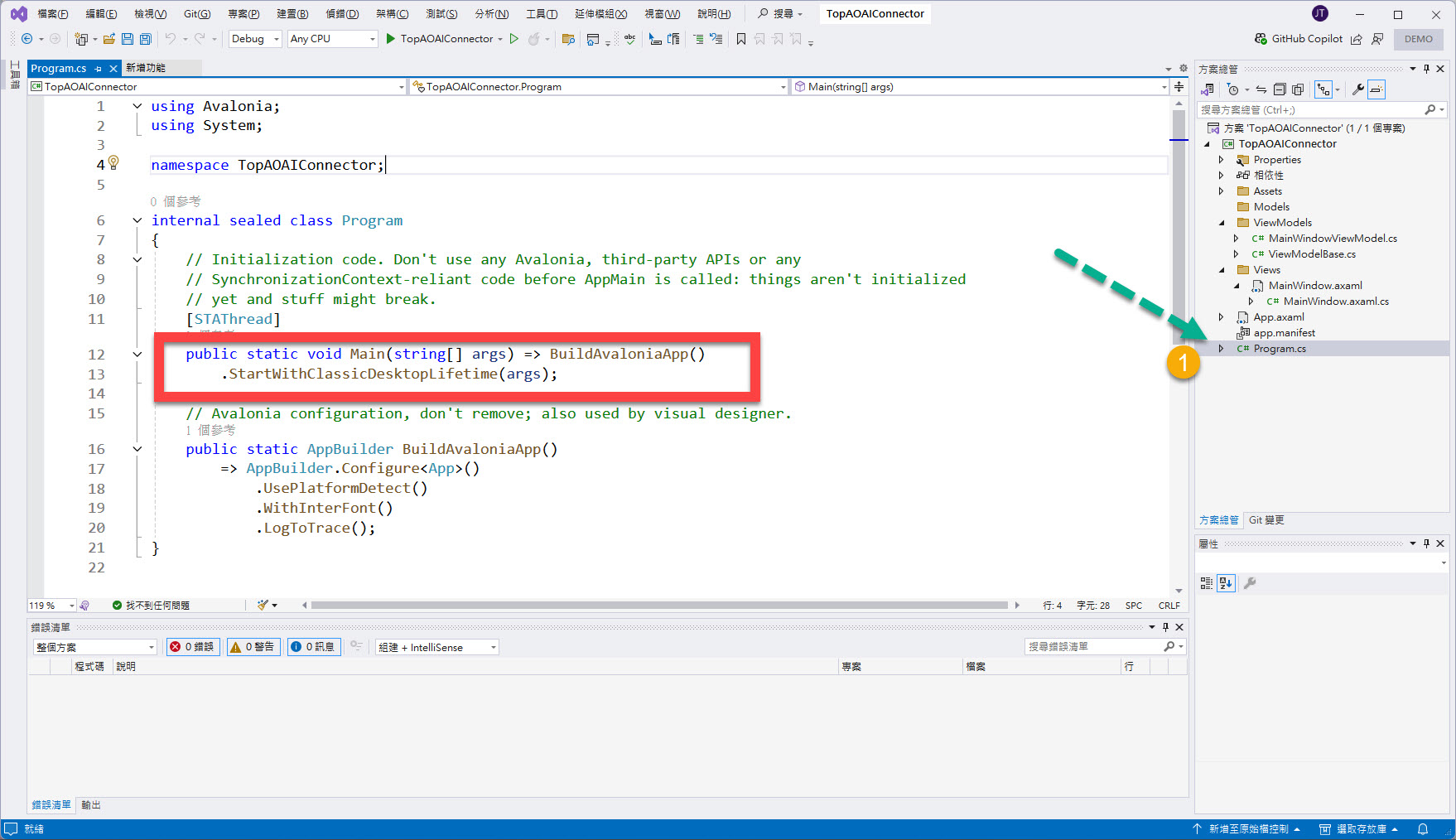The image size is (1456, 840).
Task: Click the Show All Files icon
Action: click(1298, 89)
